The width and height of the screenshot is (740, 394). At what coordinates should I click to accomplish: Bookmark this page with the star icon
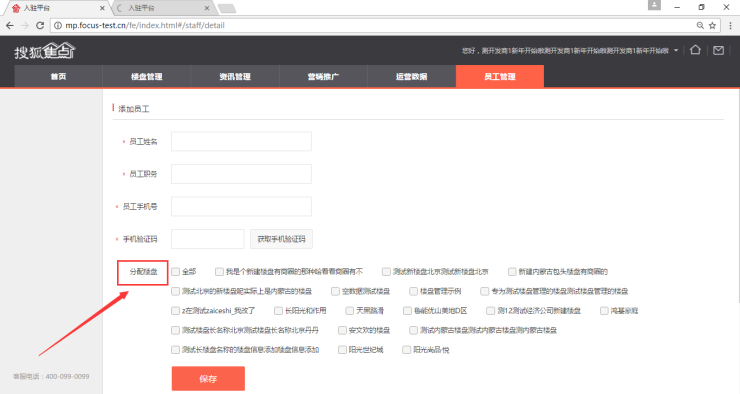click(713, 25)
